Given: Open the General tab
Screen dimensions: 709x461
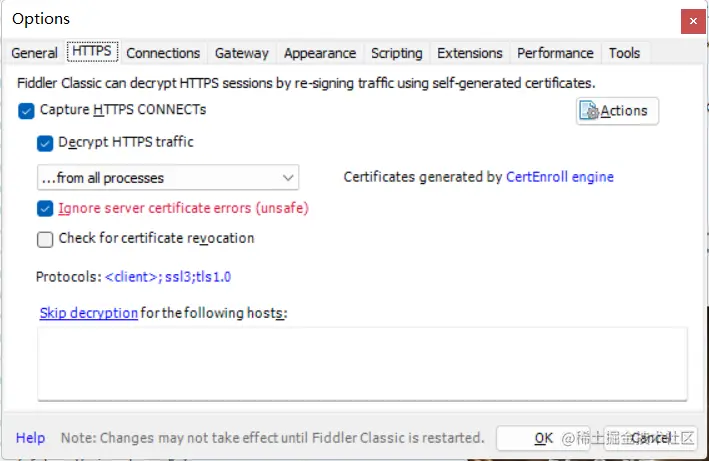Looking at the screenshot, I should 34,53.
